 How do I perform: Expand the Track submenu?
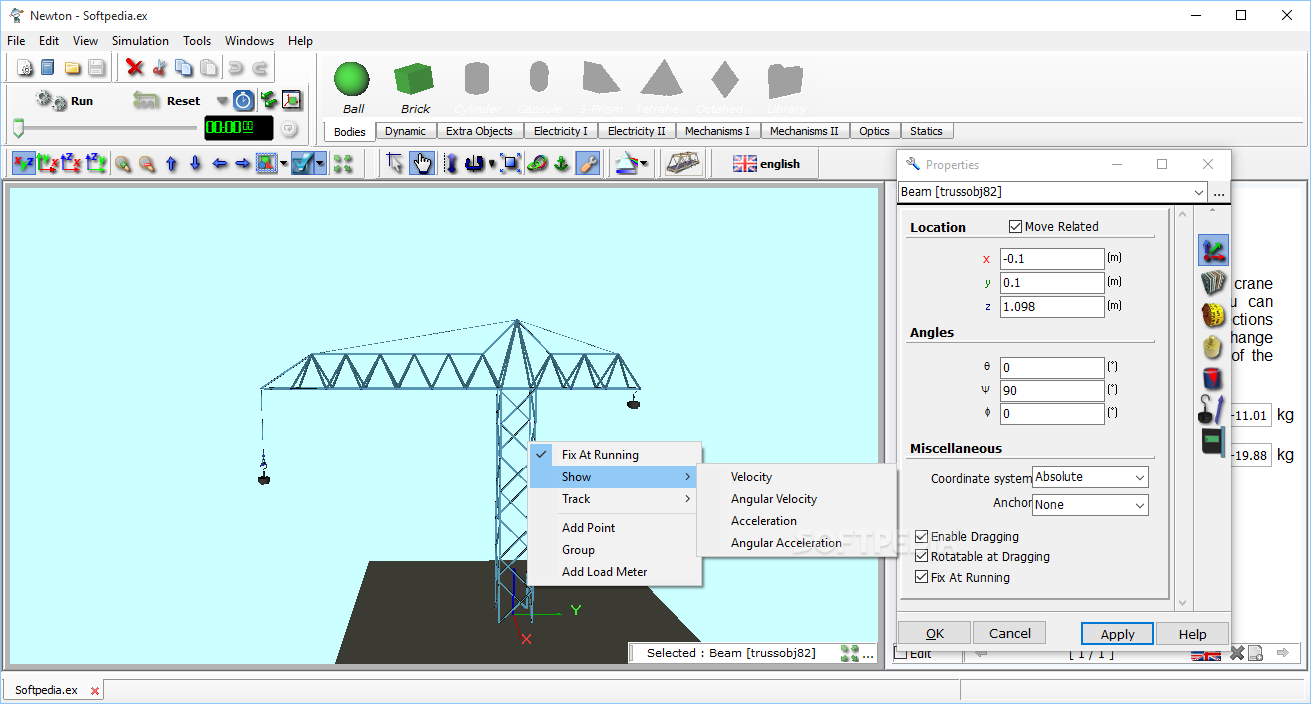click(615, 499)
